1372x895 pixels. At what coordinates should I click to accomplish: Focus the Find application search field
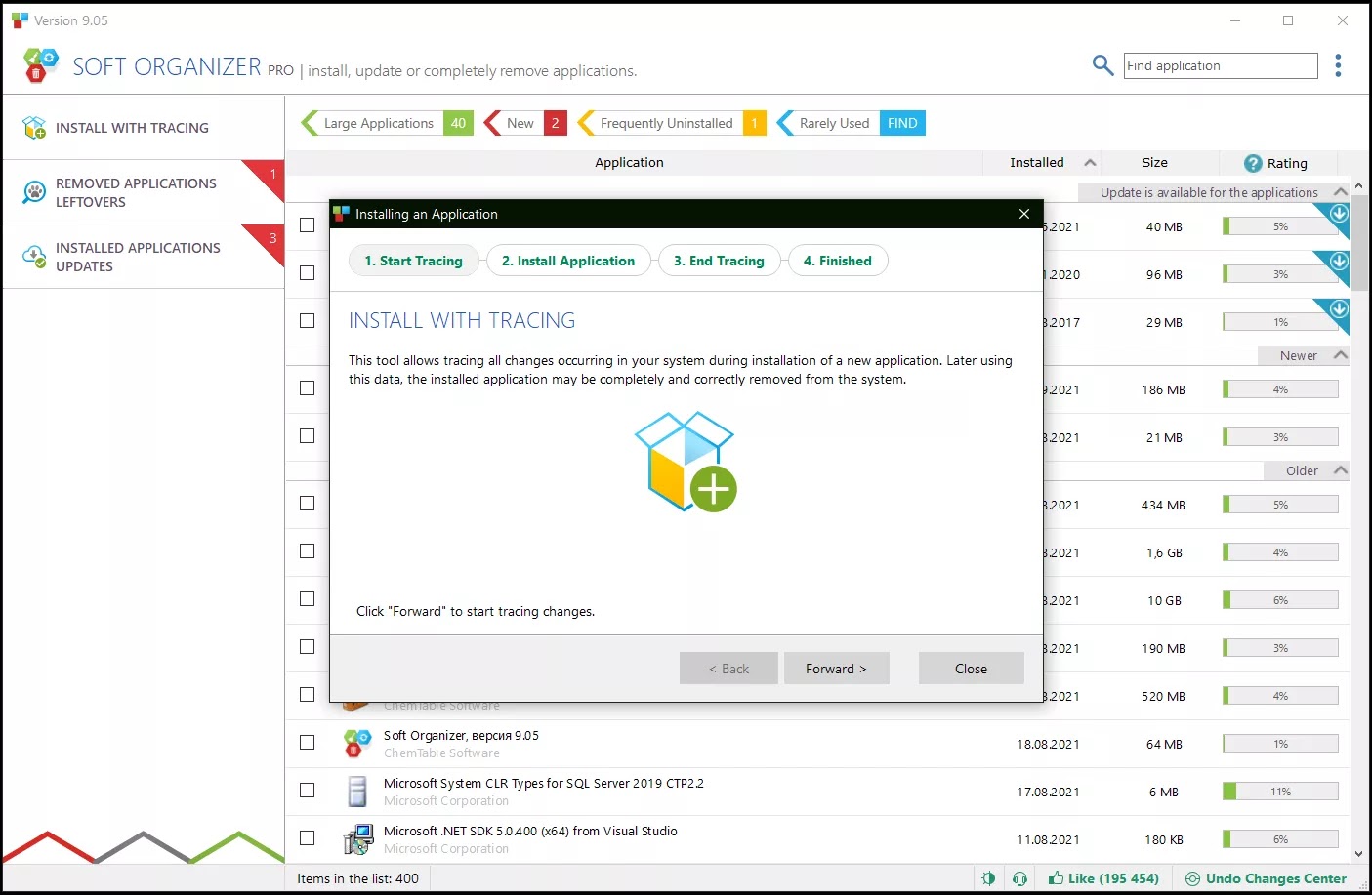click(x=1220, y=65)
